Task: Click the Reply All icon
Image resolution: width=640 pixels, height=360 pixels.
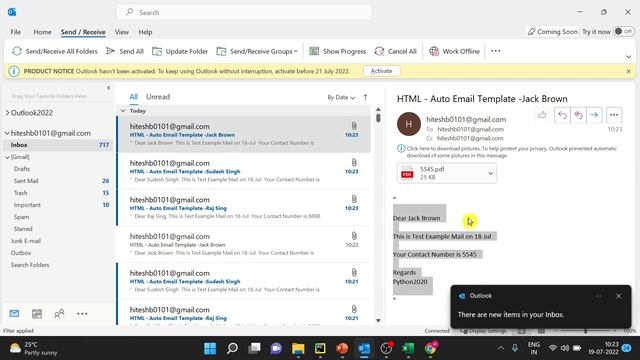Action: (x=578, y=115)
